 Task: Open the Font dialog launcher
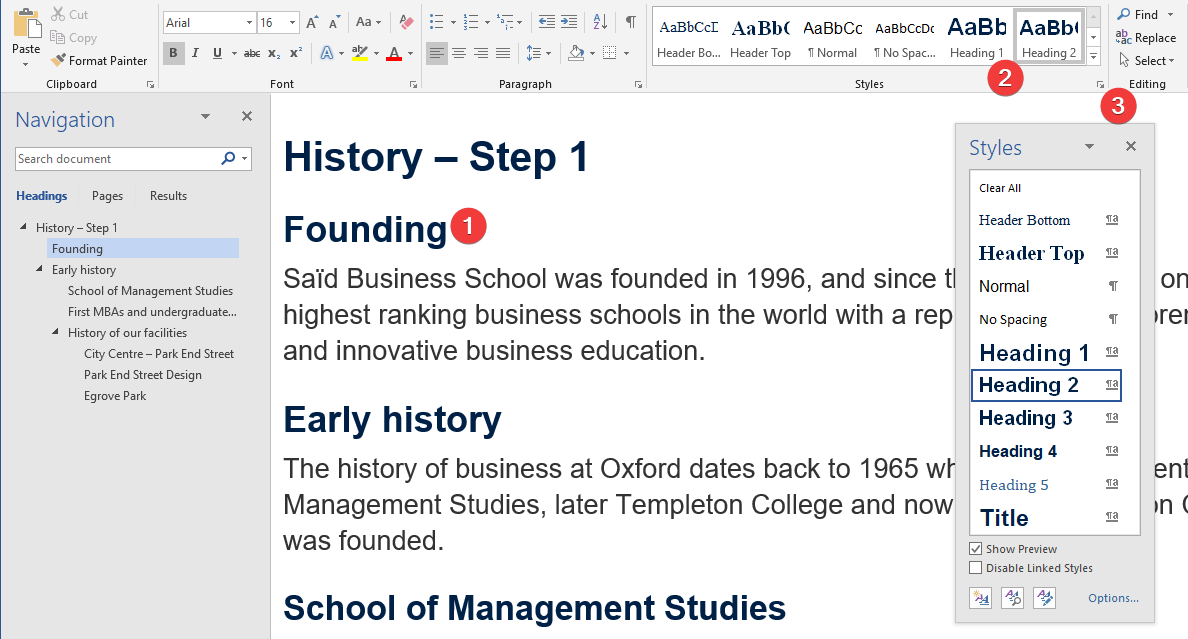tap(414, 85)
